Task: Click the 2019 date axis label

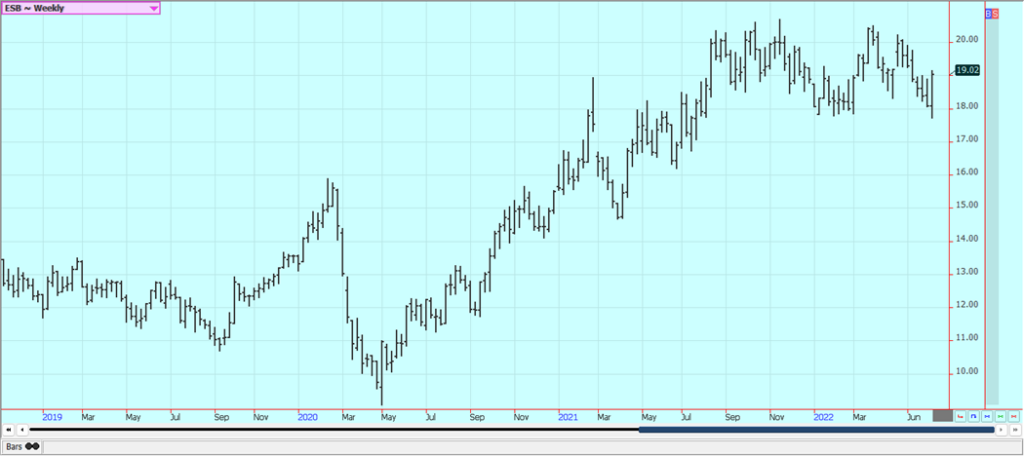Action: [x=52, y=416]
